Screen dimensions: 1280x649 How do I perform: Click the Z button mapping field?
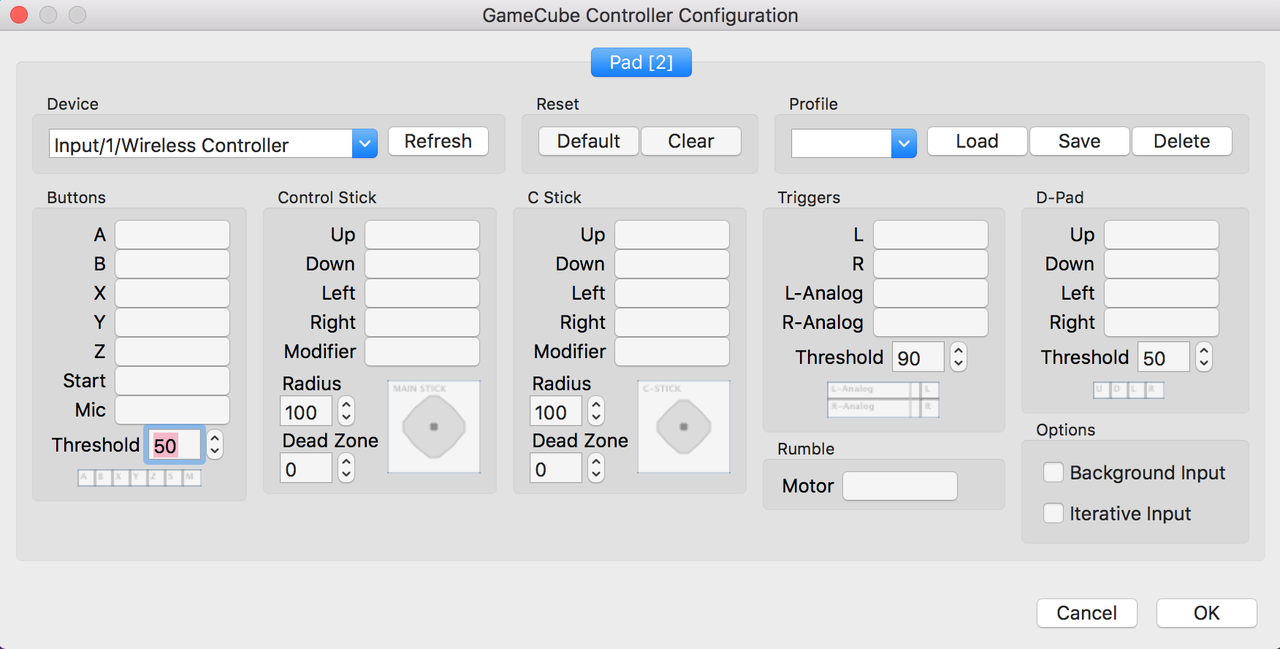tap(172, 351)
